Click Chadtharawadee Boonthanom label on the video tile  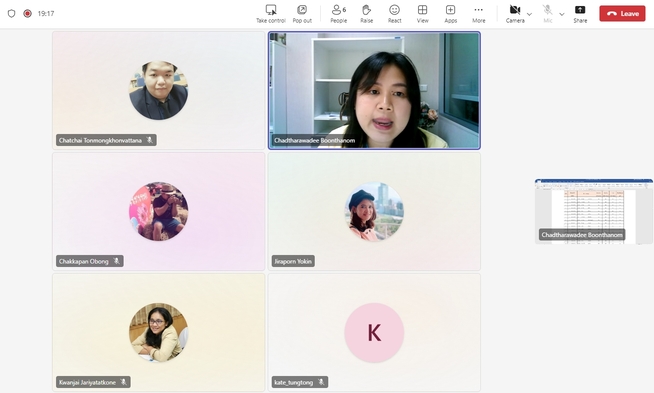click(314, 140)
